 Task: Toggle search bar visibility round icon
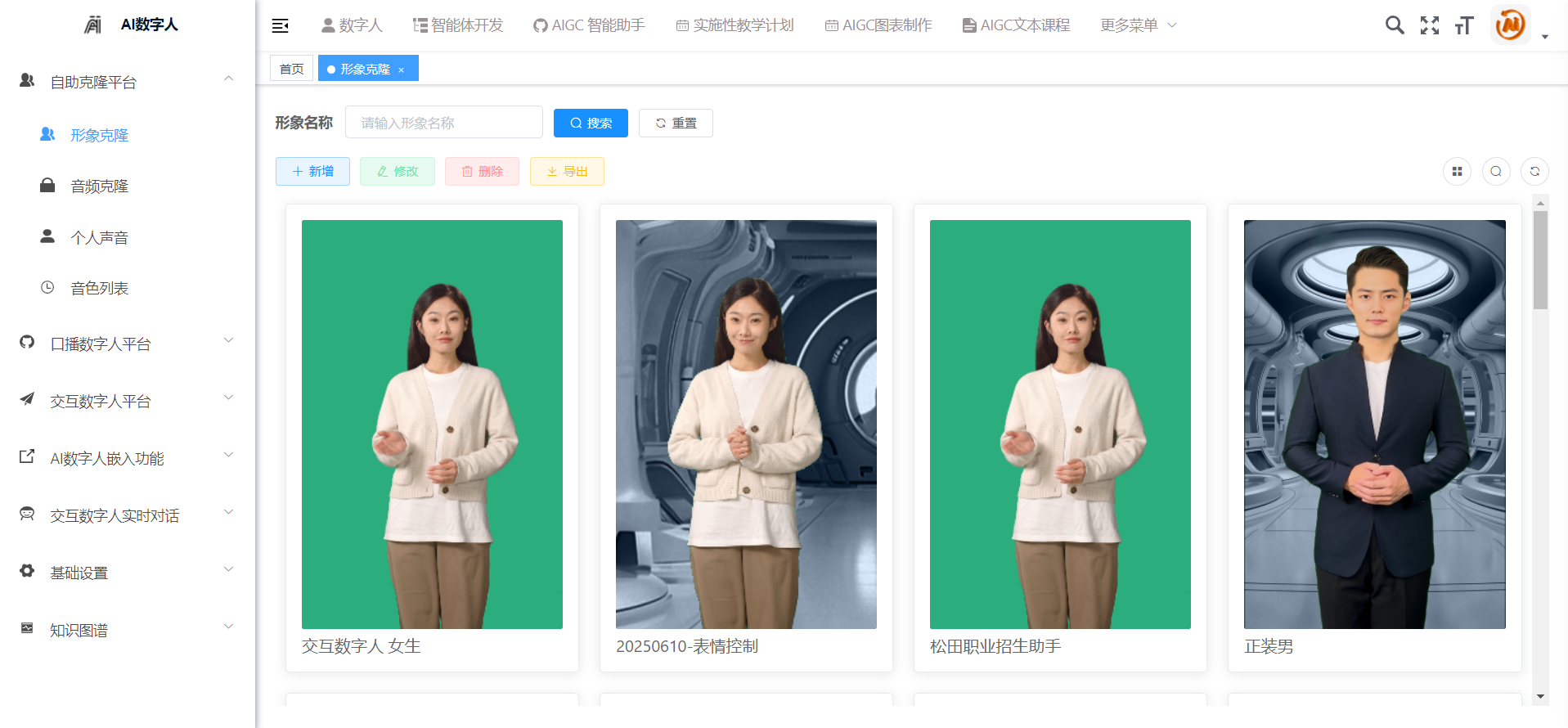[x=1496, y=171]
